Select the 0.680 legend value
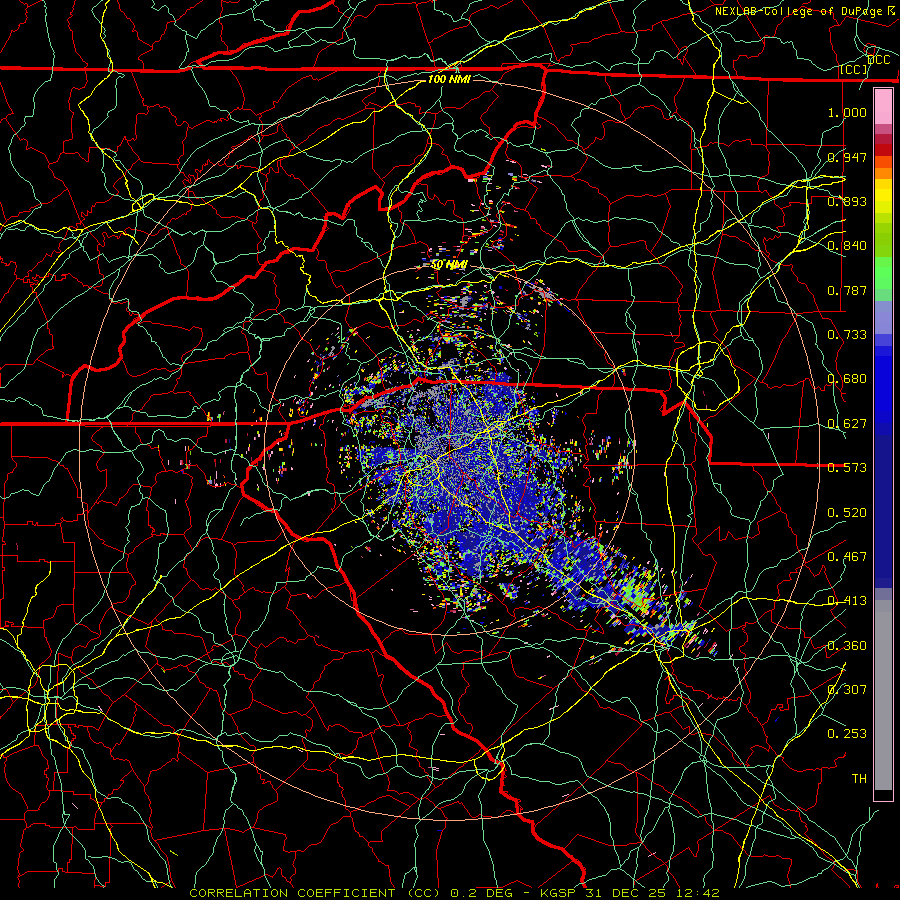The image size is (900, 900). pyautogui.click(x=847, y=379)
